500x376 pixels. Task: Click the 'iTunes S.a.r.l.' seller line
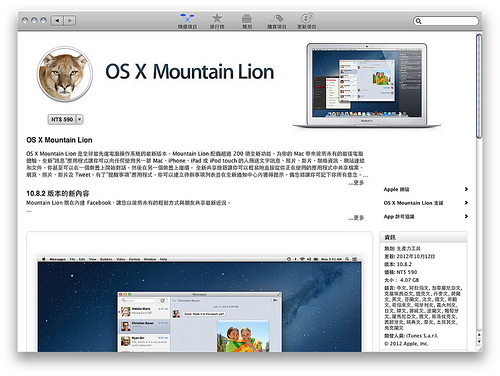[411, 336]
